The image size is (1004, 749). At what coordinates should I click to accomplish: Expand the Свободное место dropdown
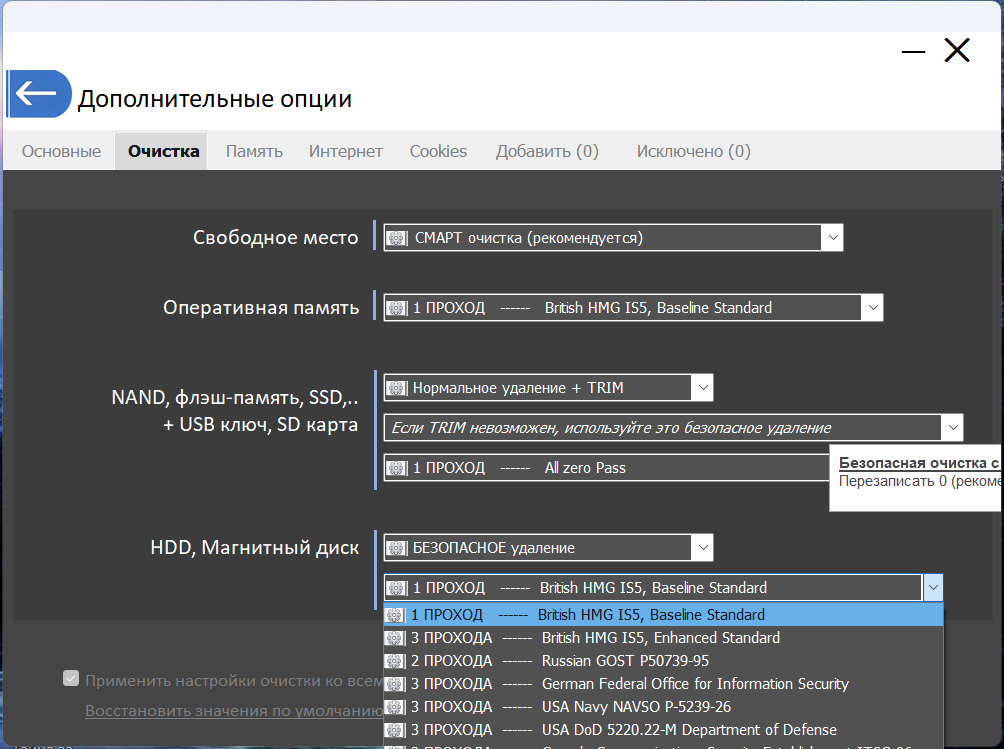[x=832, y=237]
